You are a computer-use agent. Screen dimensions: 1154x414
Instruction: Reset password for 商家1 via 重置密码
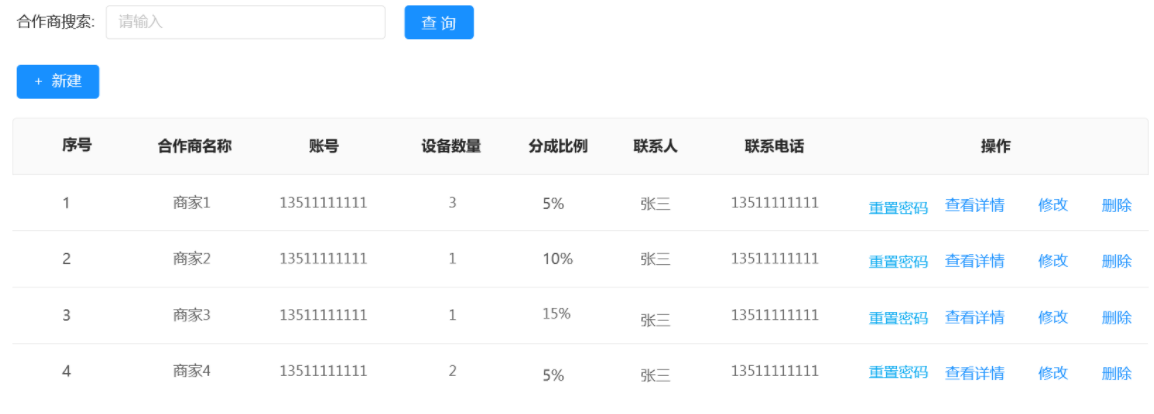click(x=898, y=207)
